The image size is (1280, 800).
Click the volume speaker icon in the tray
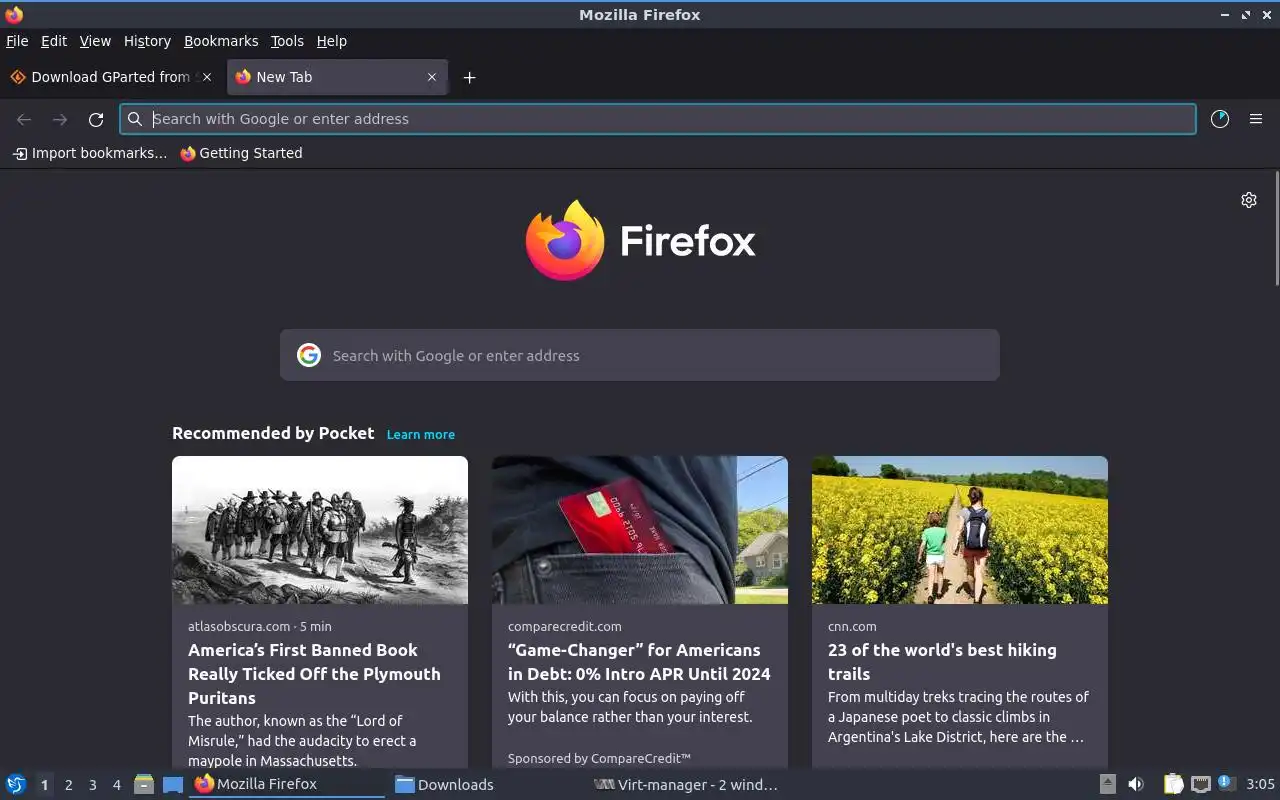[x=1136, y=785]
